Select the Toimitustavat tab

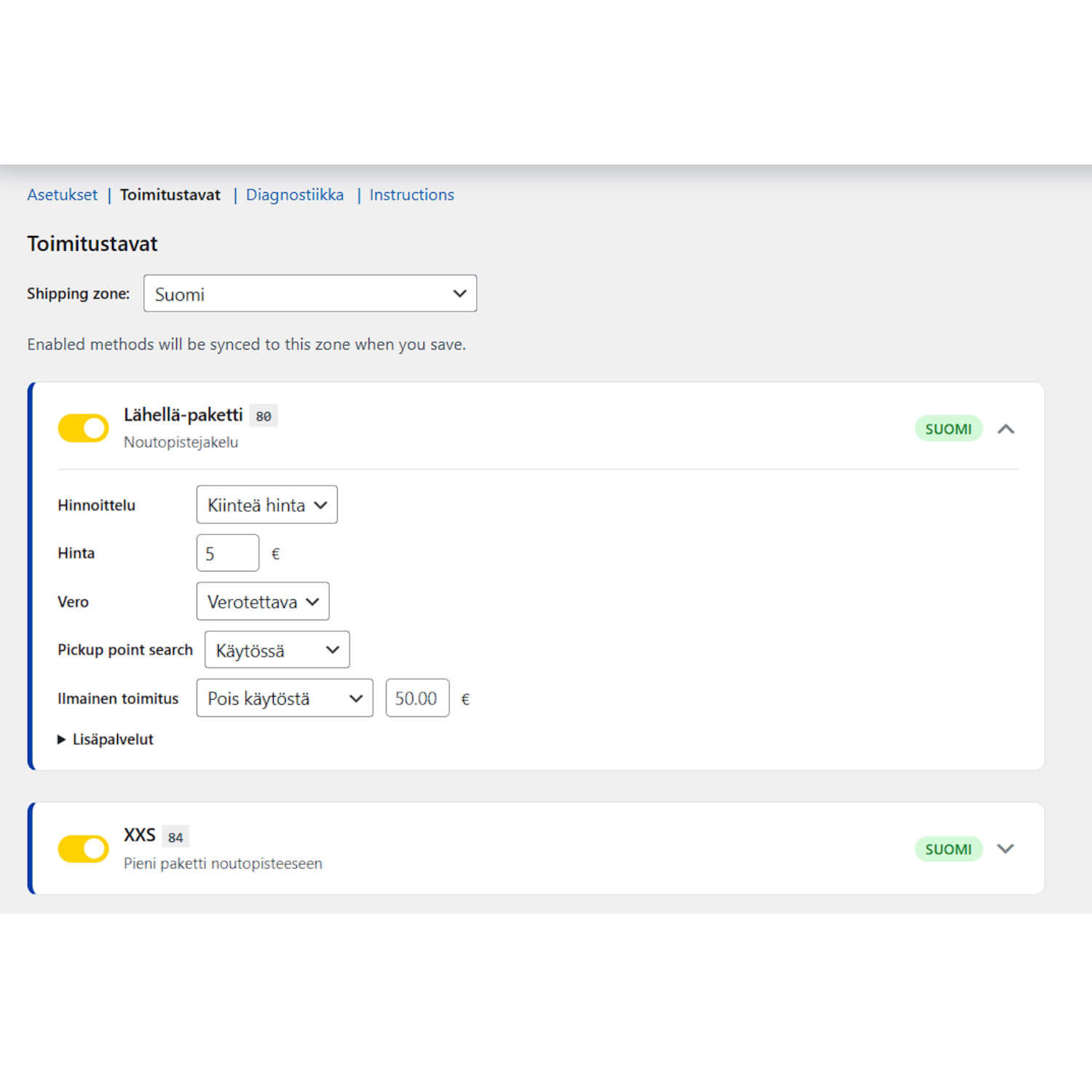(x=170, y=195)
